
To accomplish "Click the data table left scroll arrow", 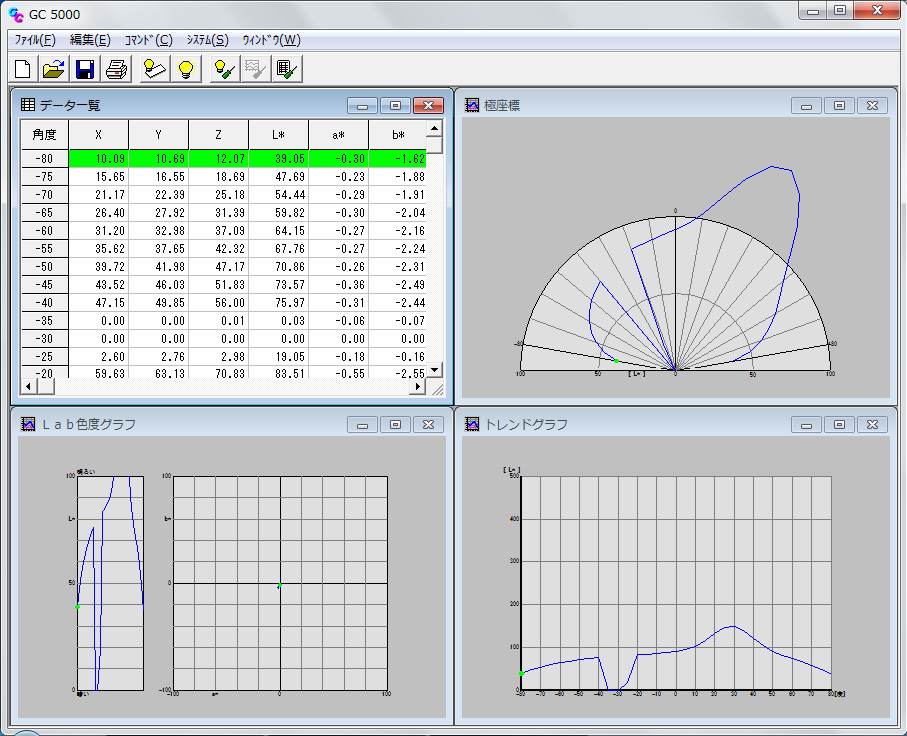I will tap(28, 386).
